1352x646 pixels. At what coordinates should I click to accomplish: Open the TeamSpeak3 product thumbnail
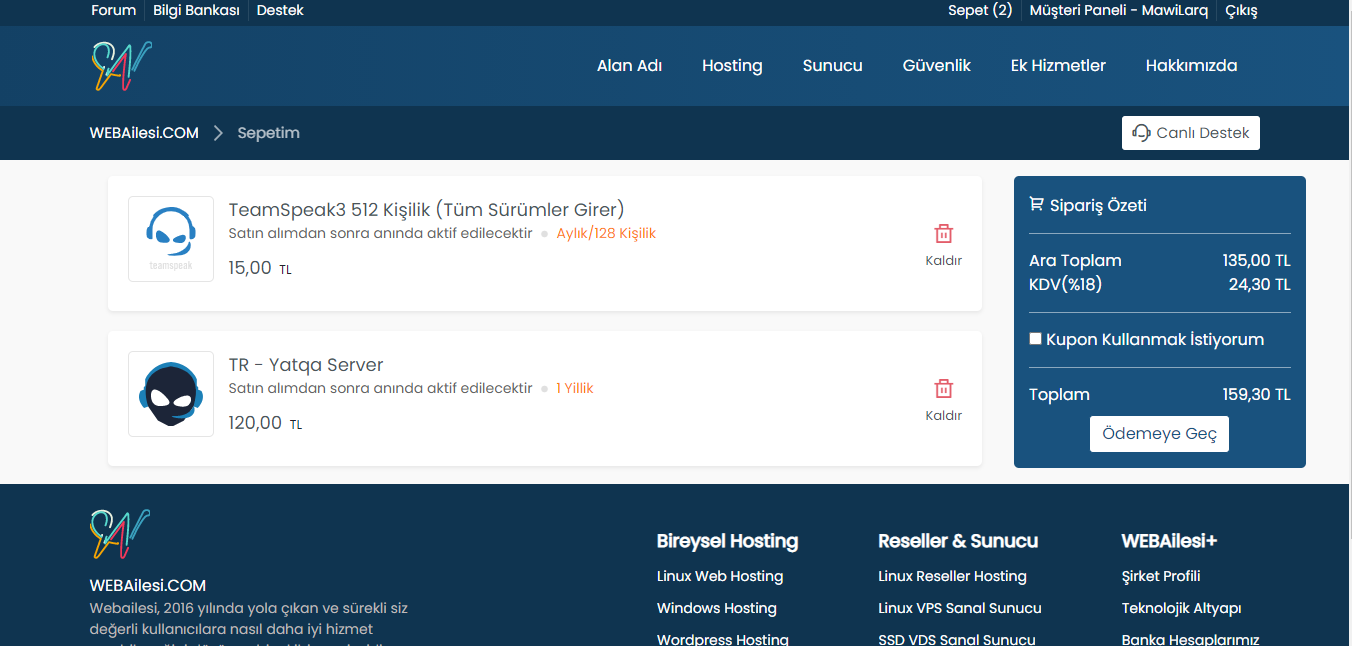(171, 239)
